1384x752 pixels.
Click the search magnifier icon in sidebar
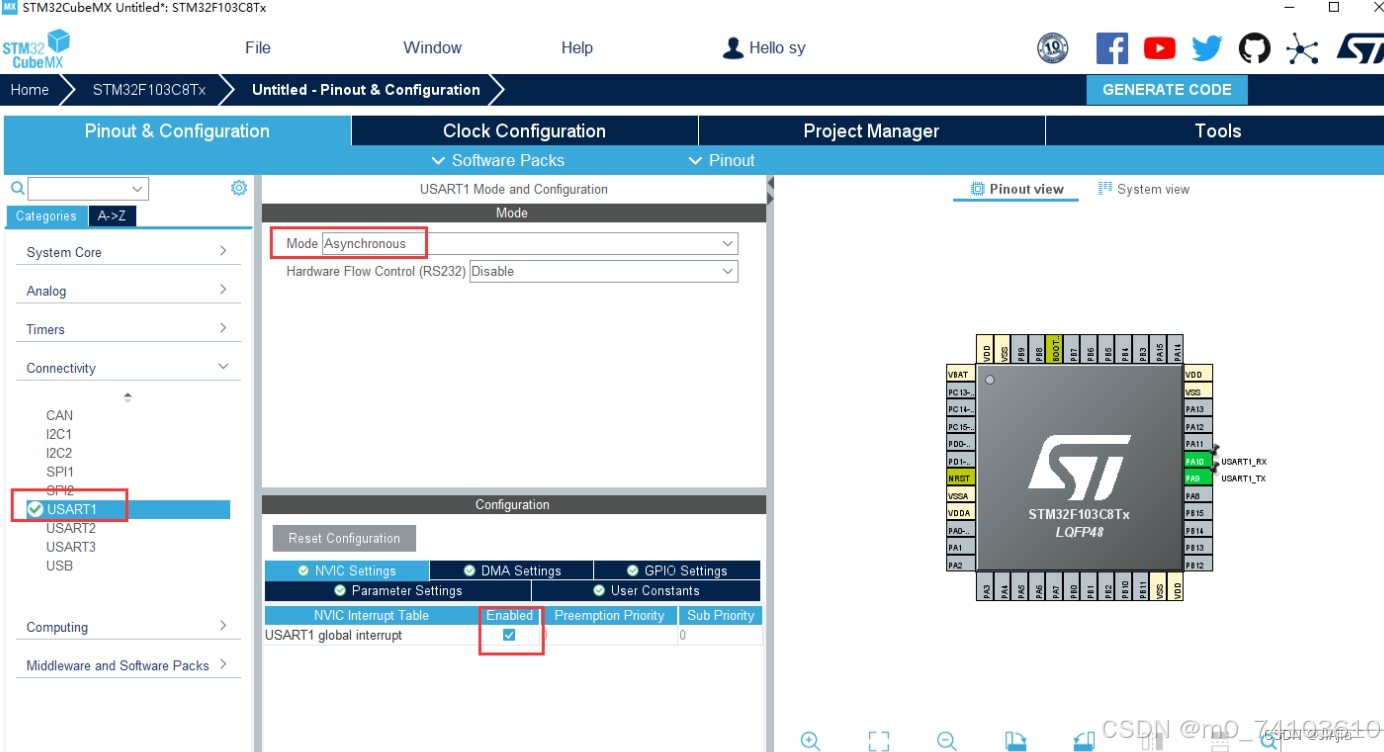click(x=17, y=188)
